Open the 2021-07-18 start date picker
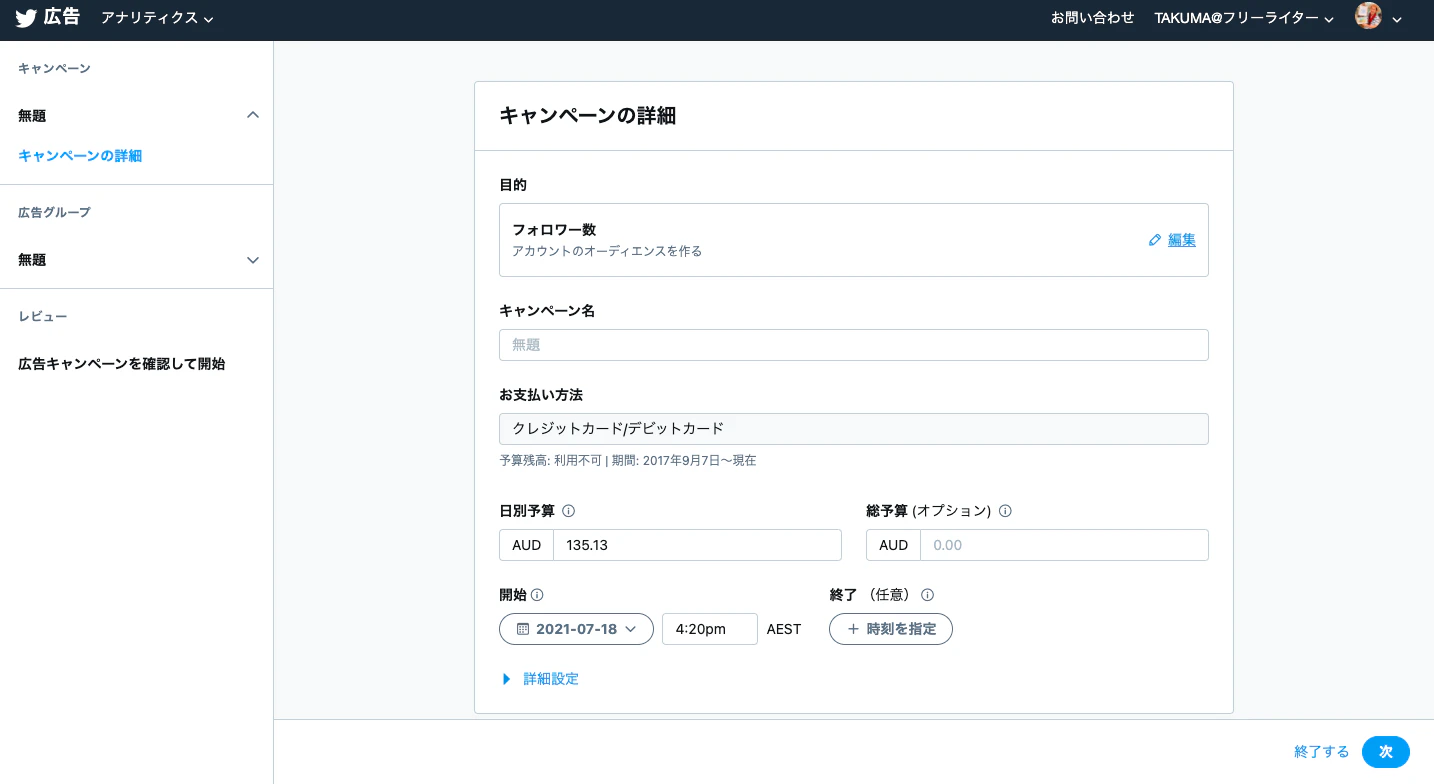The width and height of the screenshot is (1434, 784). (576, 629)
